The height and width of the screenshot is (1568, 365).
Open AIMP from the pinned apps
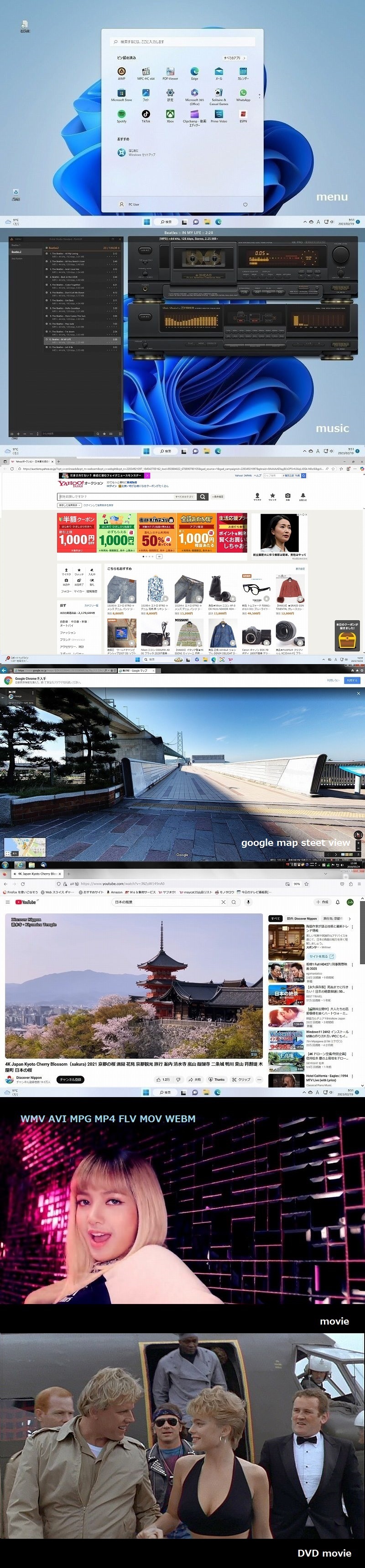pyautogui.click(x=122, y=73)
